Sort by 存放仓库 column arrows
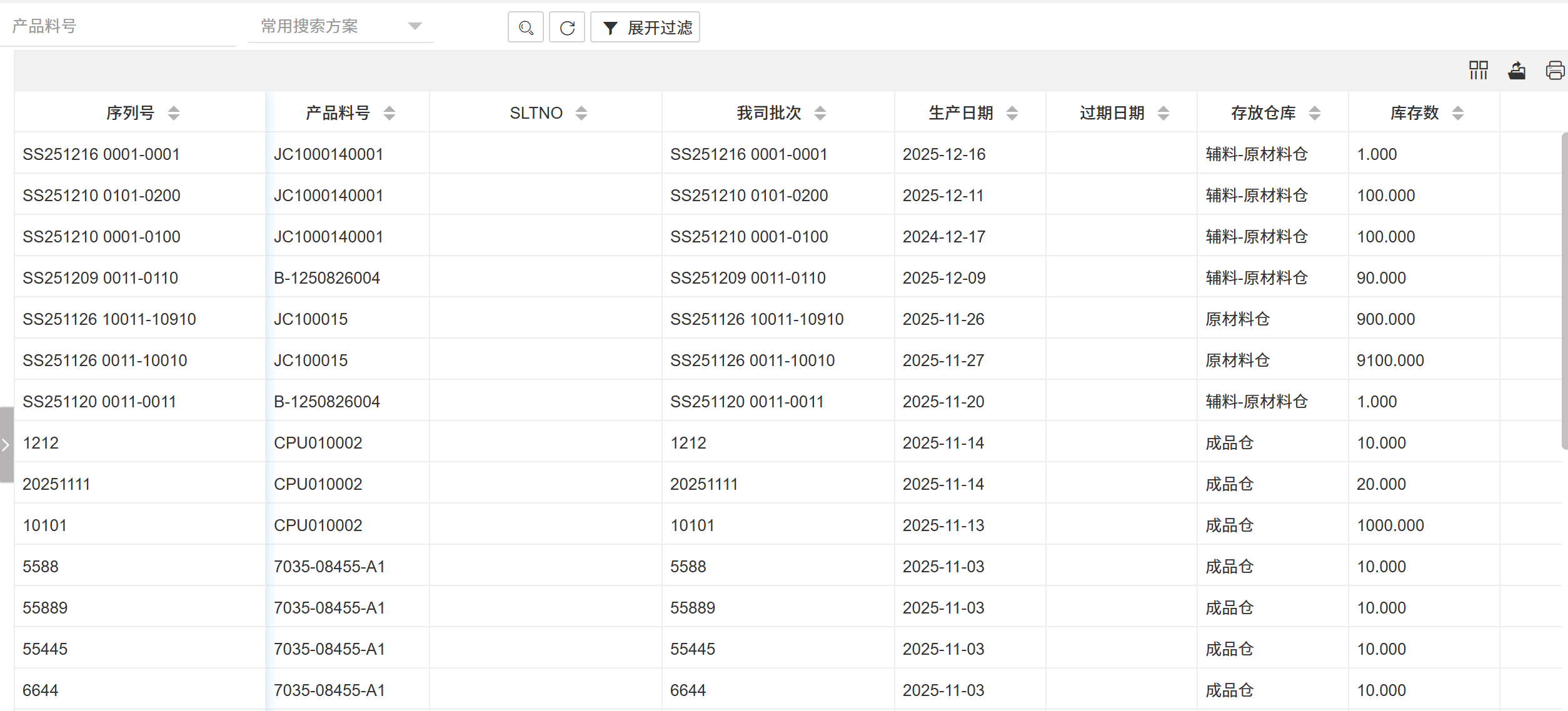The width and height of the screenshot is (1568, 711). [x=1315, y=113]
